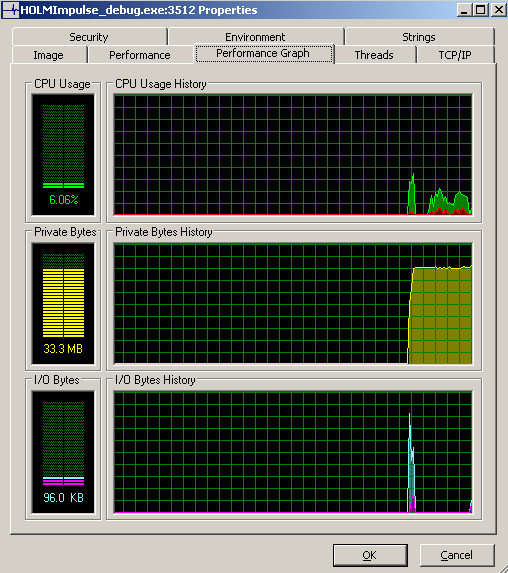The height and width of the screenshot is (573, 508).
Task: Close the Properties window
Action: click(x=498, y=10)
